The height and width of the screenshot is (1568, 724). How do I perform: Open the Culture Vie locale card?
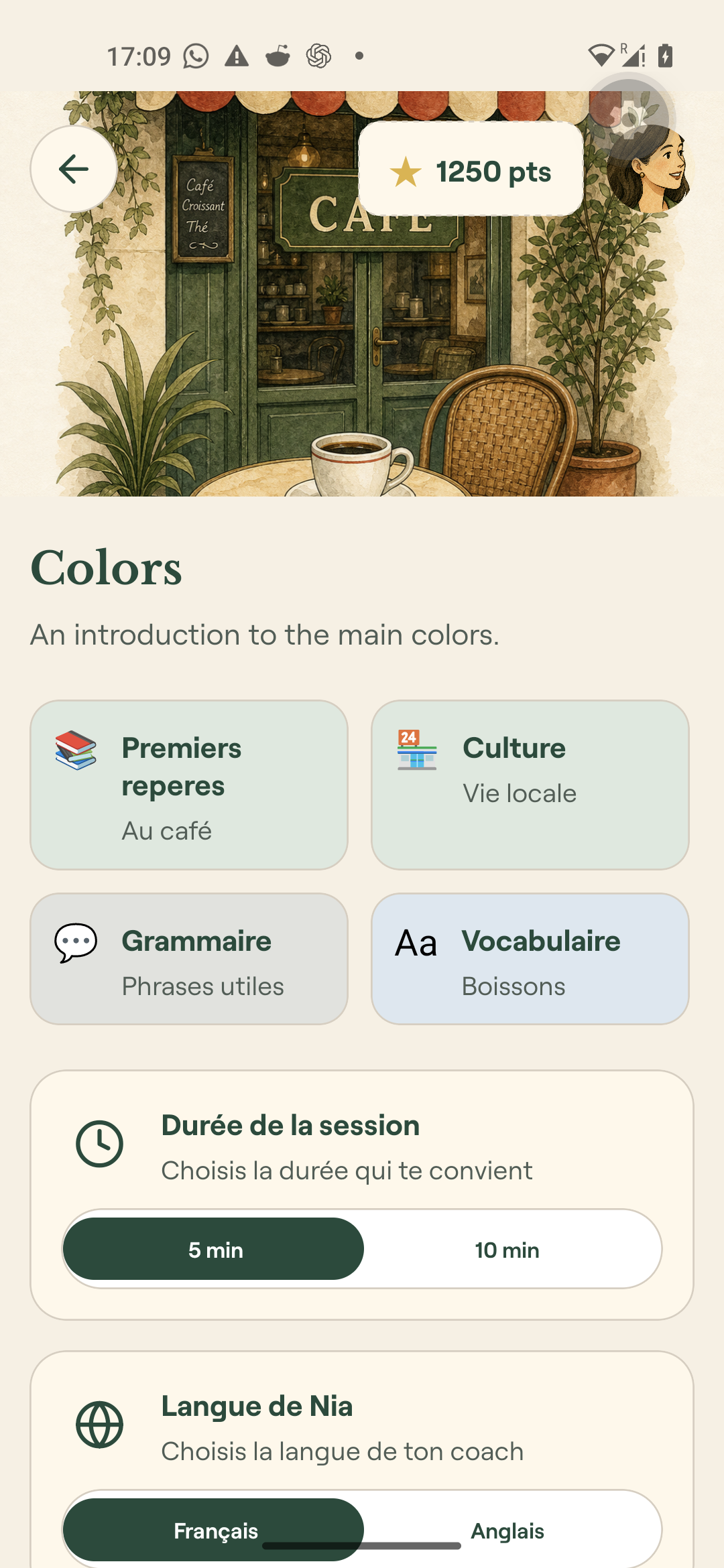tap(530, 785)
